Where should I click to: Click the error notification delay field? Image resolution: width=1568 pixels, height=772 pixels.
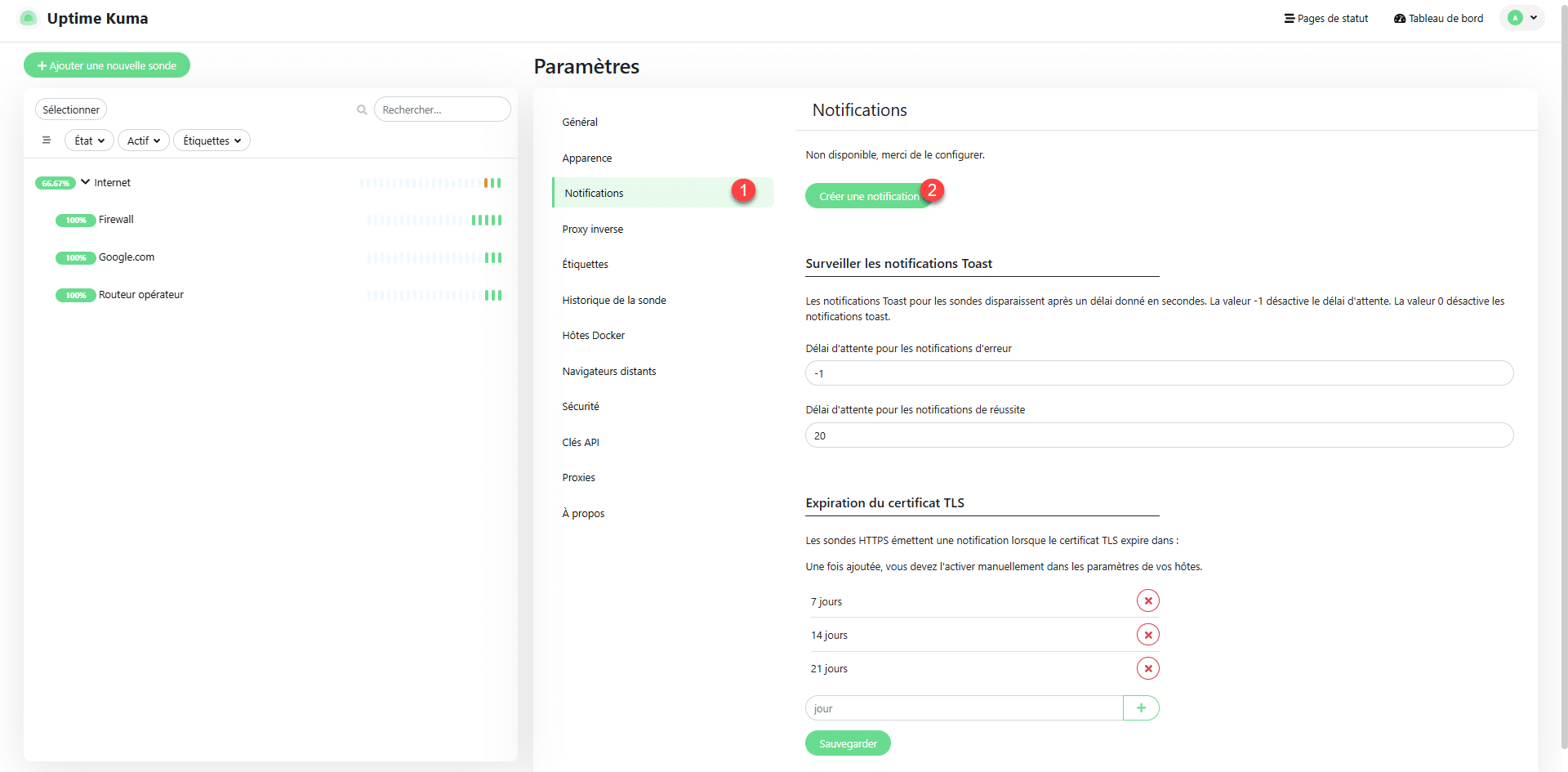point(1158,373)
